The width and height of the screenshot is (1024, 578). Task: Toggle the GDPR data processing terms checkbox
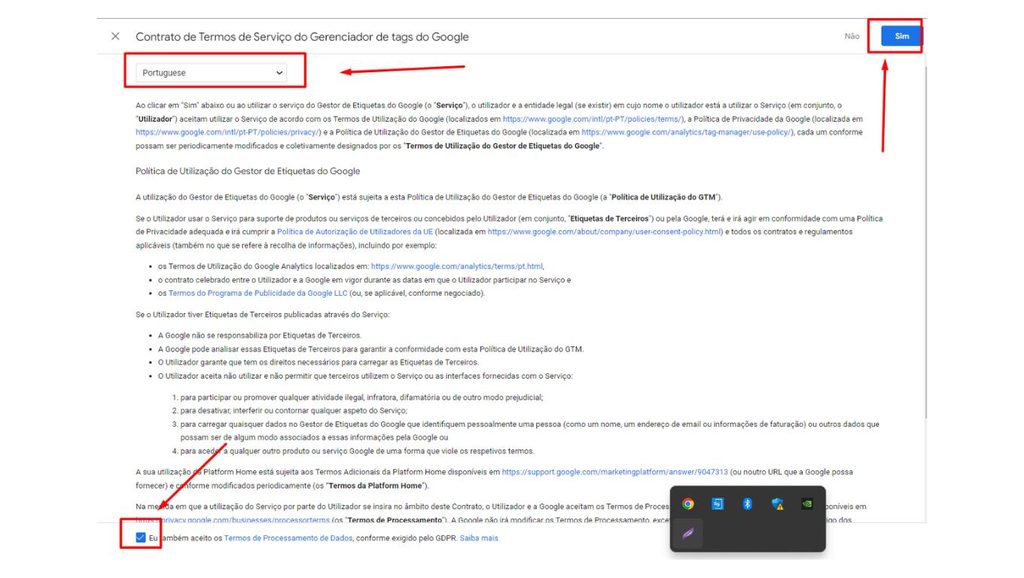140,538
